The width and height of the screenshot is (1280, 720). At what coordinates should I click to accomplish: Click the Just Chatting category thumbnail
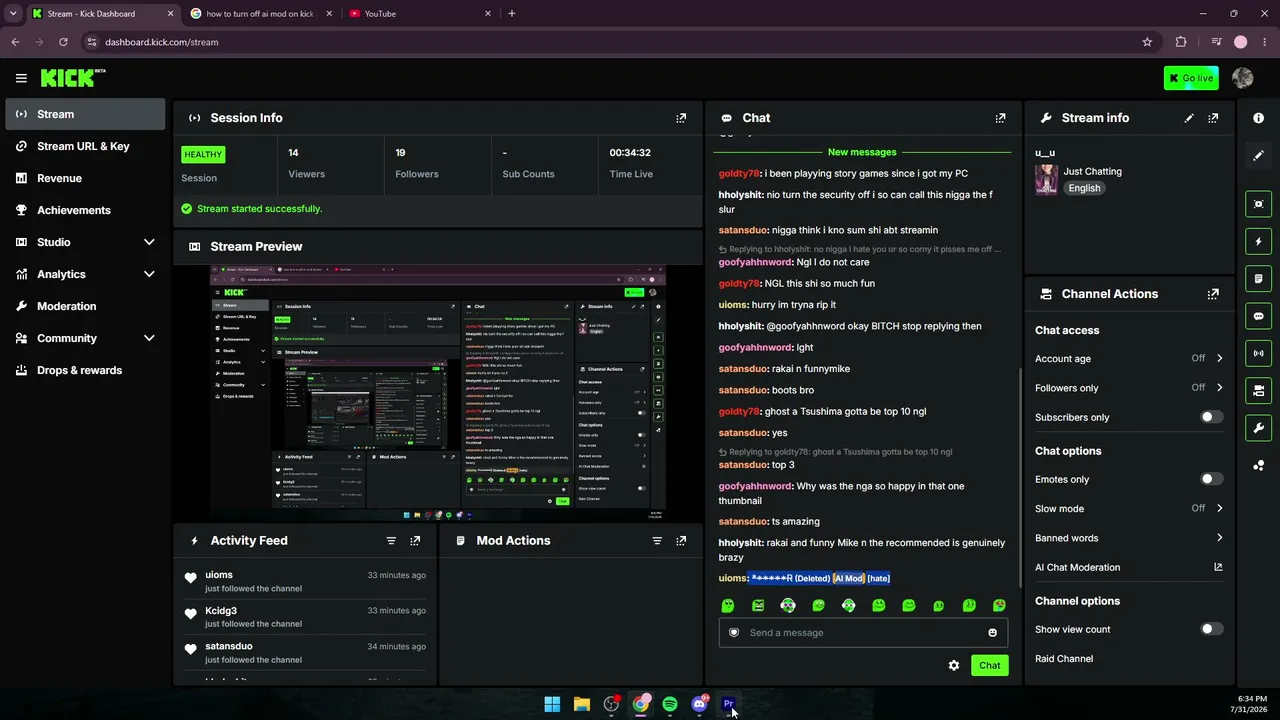click(x=1047, y=179)
